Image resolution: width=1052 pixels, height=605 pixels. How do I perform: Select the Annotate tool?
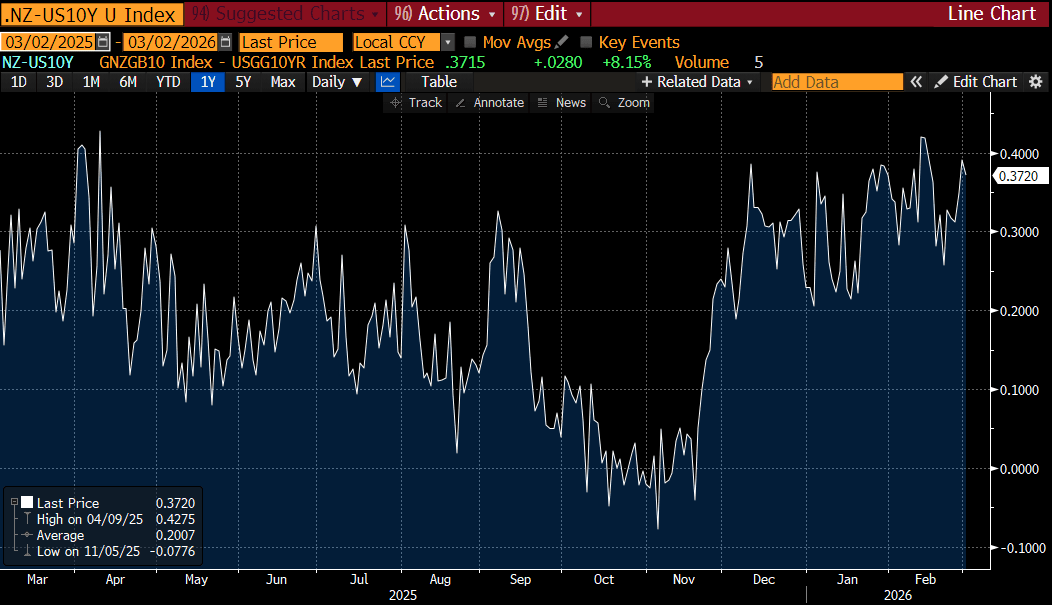pos(489,103)
